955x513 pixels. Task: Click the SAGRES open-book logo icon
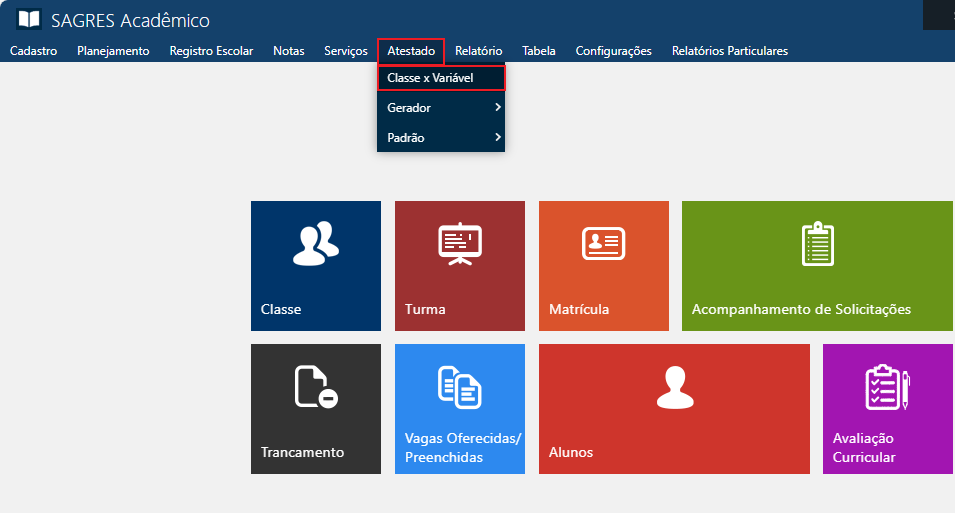29,20
